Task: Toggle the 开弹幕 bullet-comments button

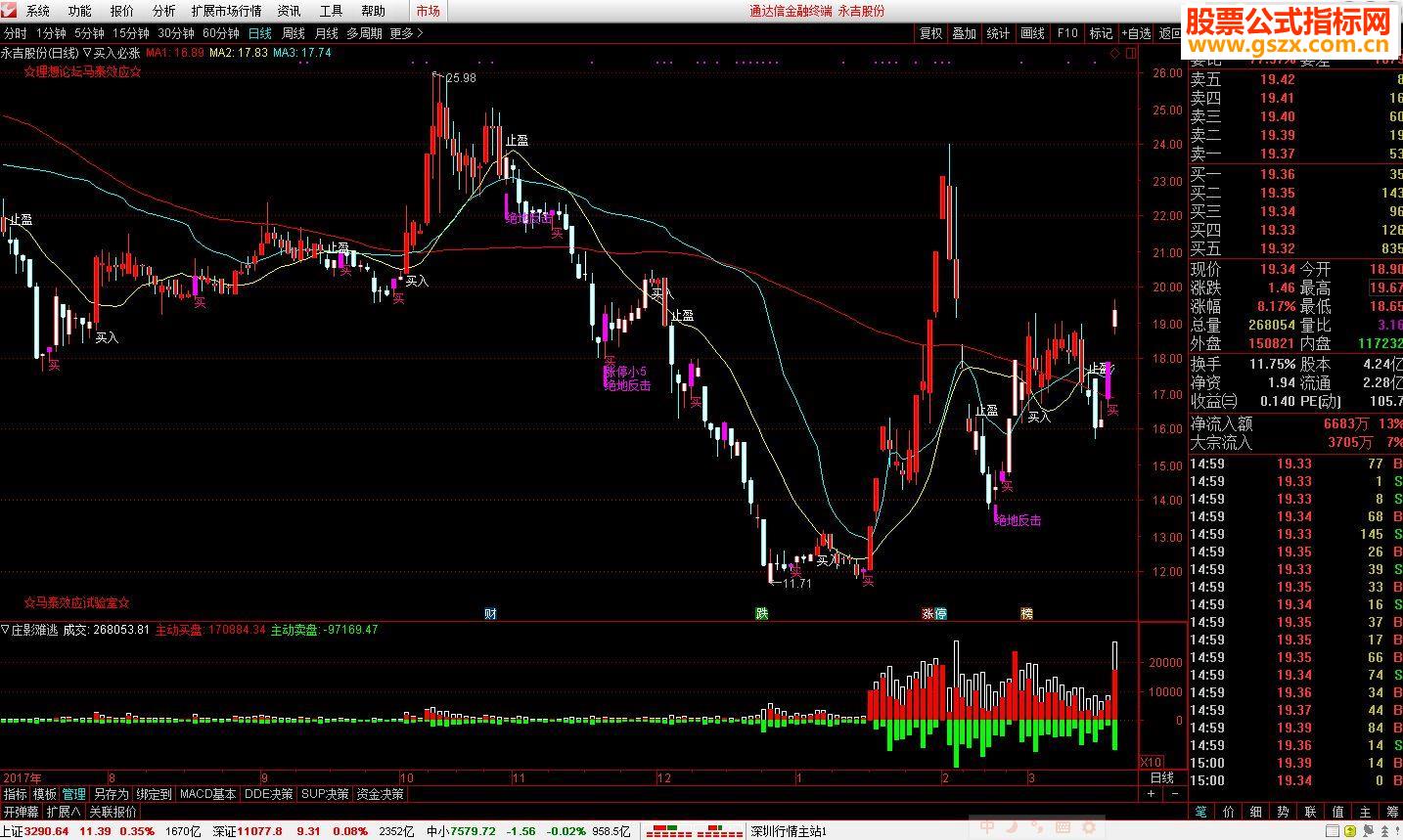Action: 21,812
